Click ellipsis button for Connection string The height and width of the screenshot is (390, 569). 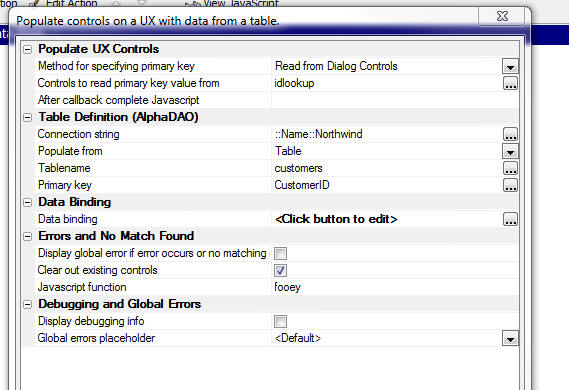510,134
